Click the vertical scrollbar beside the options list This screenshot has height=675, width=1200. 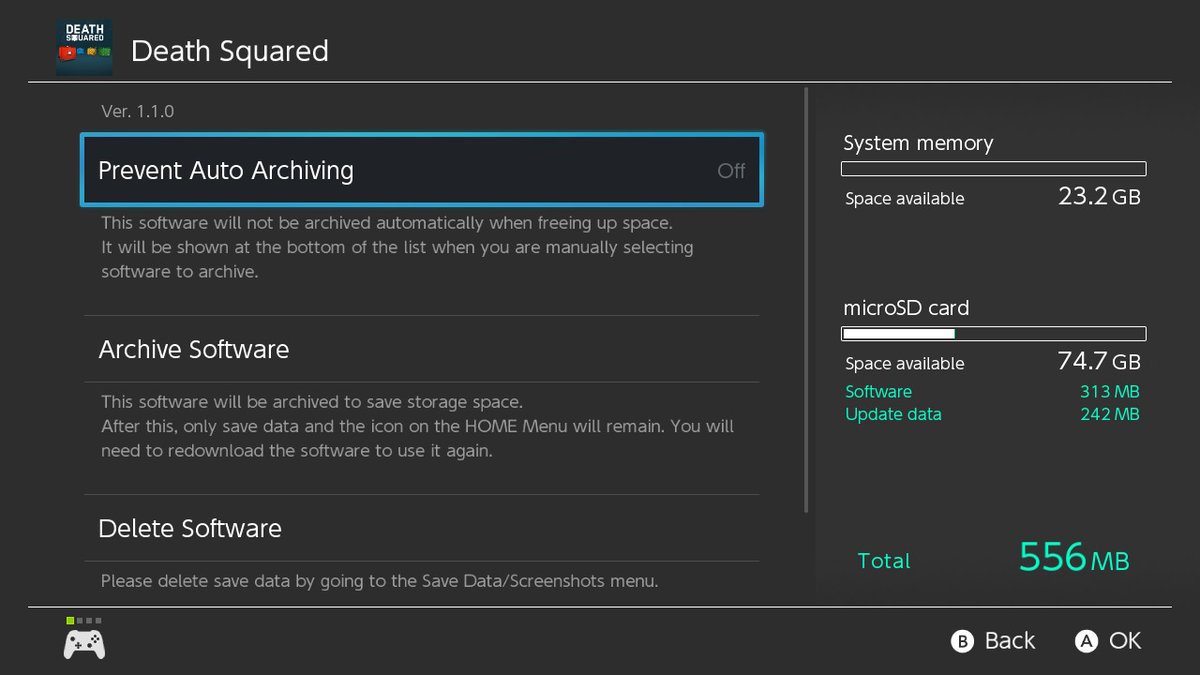pyautogui.click(x=806, y=300)
